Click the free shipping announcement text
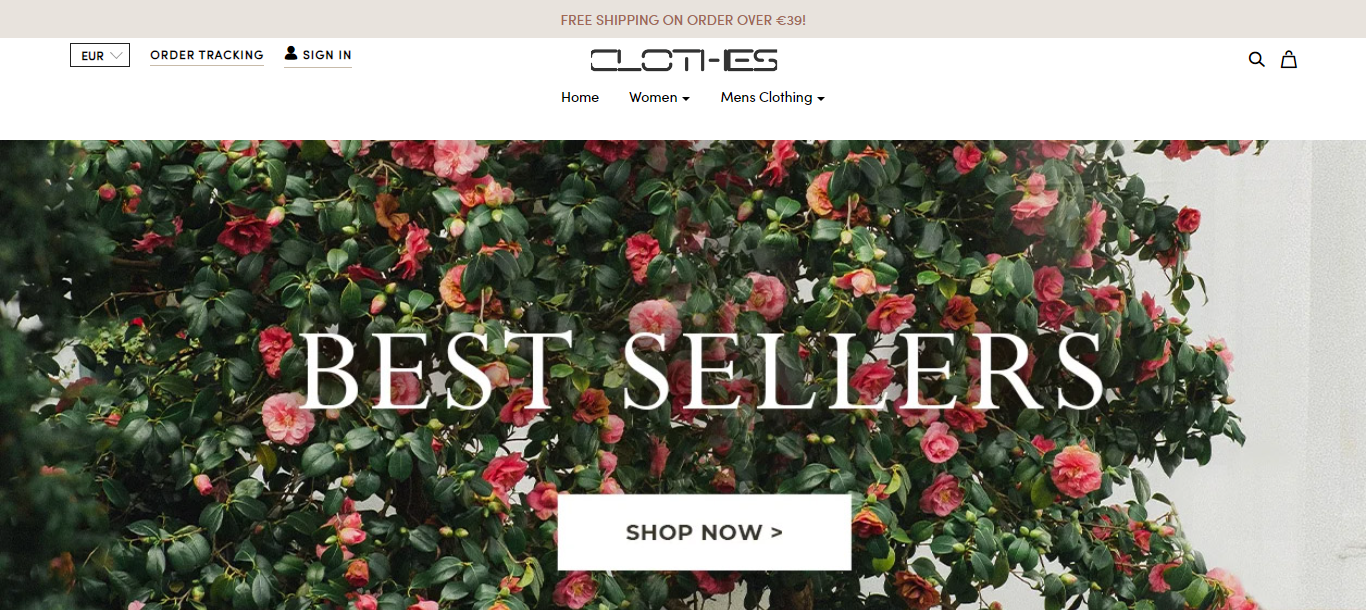This screenshot has width=1366, height=610. [683, 20]
